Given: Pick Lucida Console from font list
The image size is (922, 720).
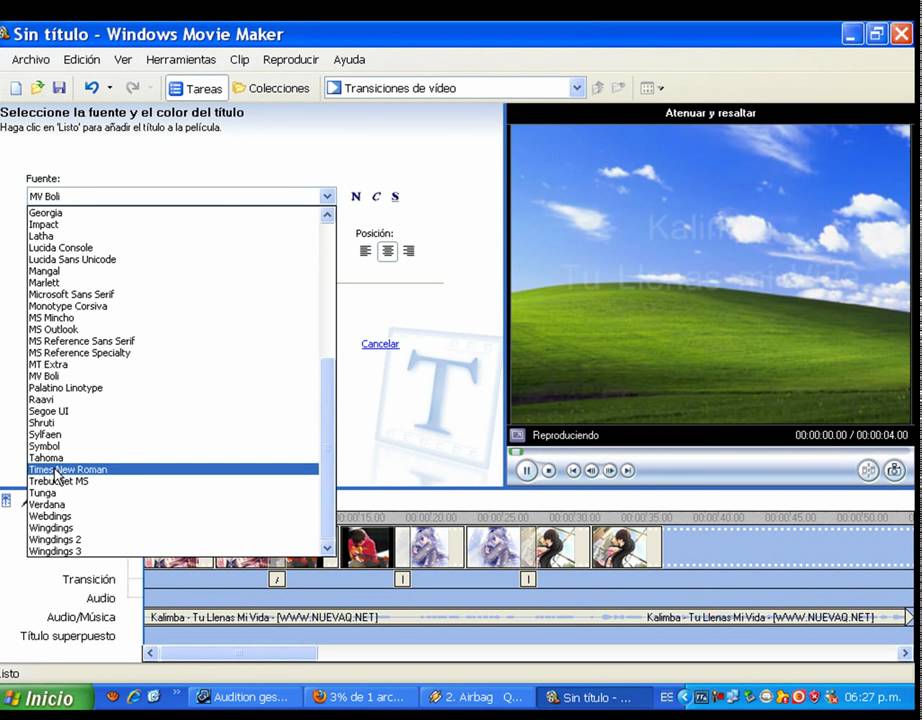Looking at the screenshot, I should 173,248.
